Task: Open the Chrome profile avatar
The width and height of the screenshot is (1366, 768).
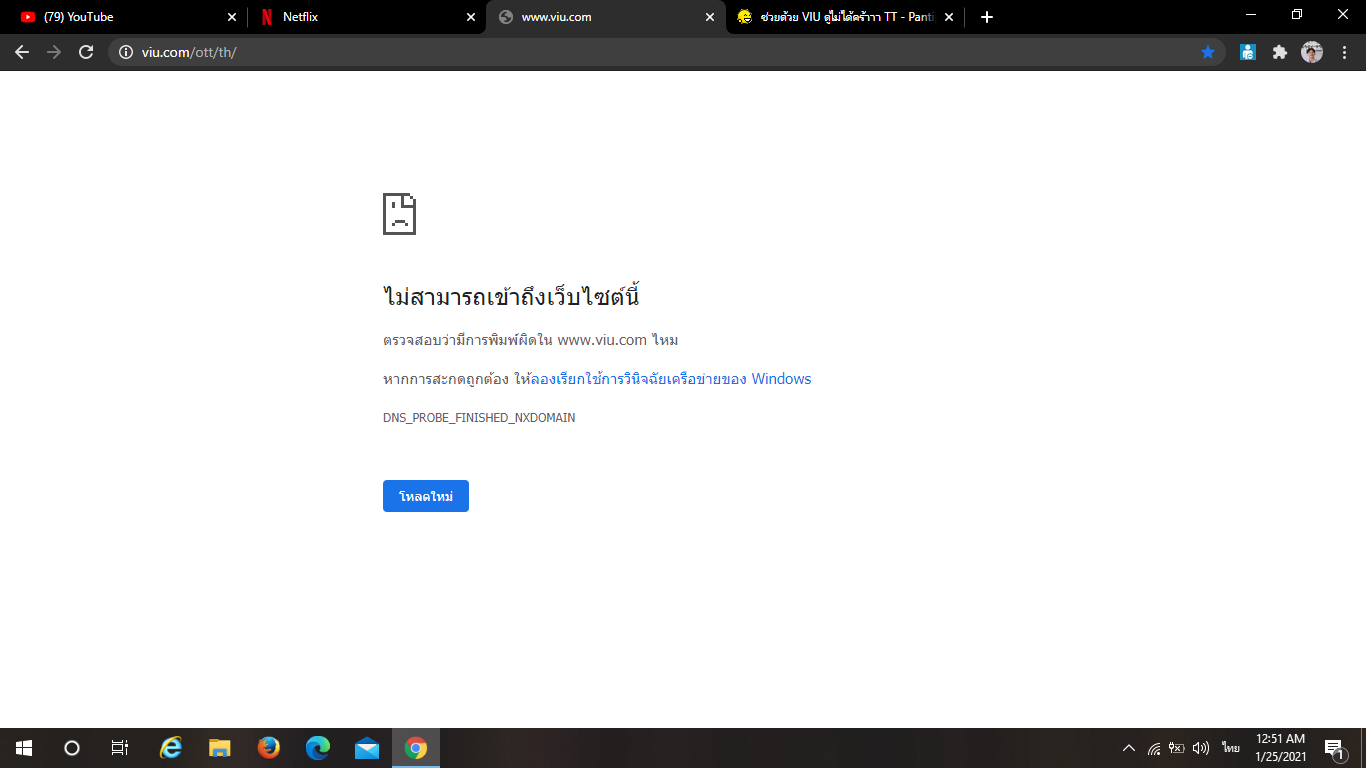Action: (1312, 52)
